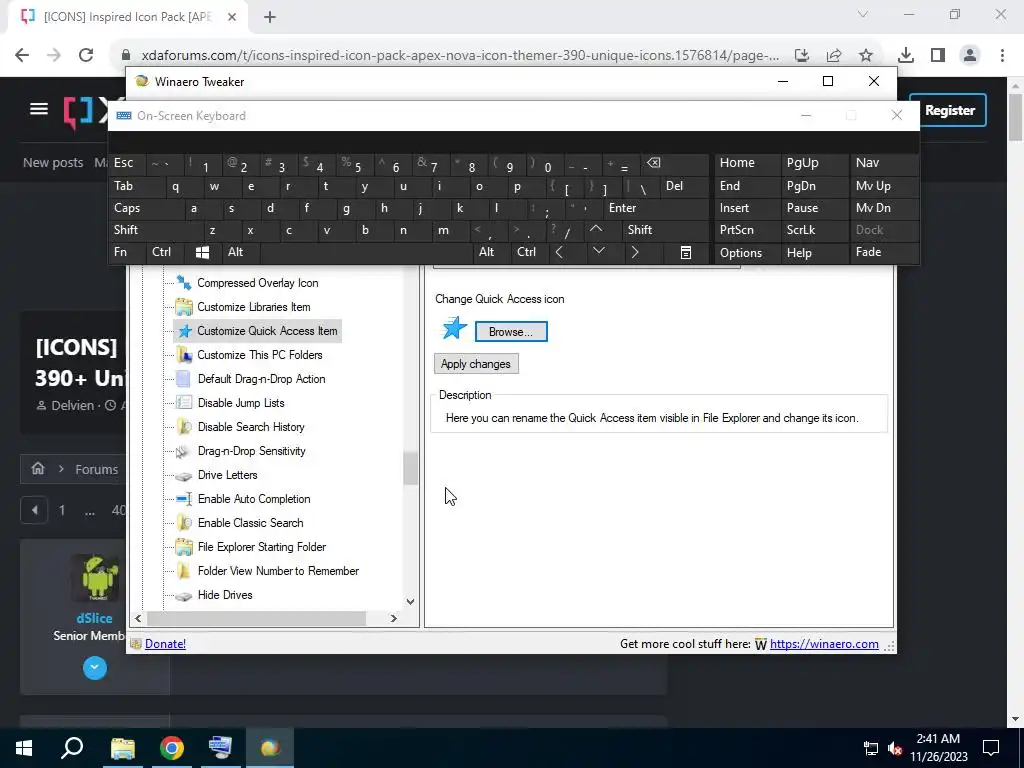This screenshot has width=1024, height=768.
Task: Click the Compressed Overlay Icon tree icon
Action: [184, 283]
